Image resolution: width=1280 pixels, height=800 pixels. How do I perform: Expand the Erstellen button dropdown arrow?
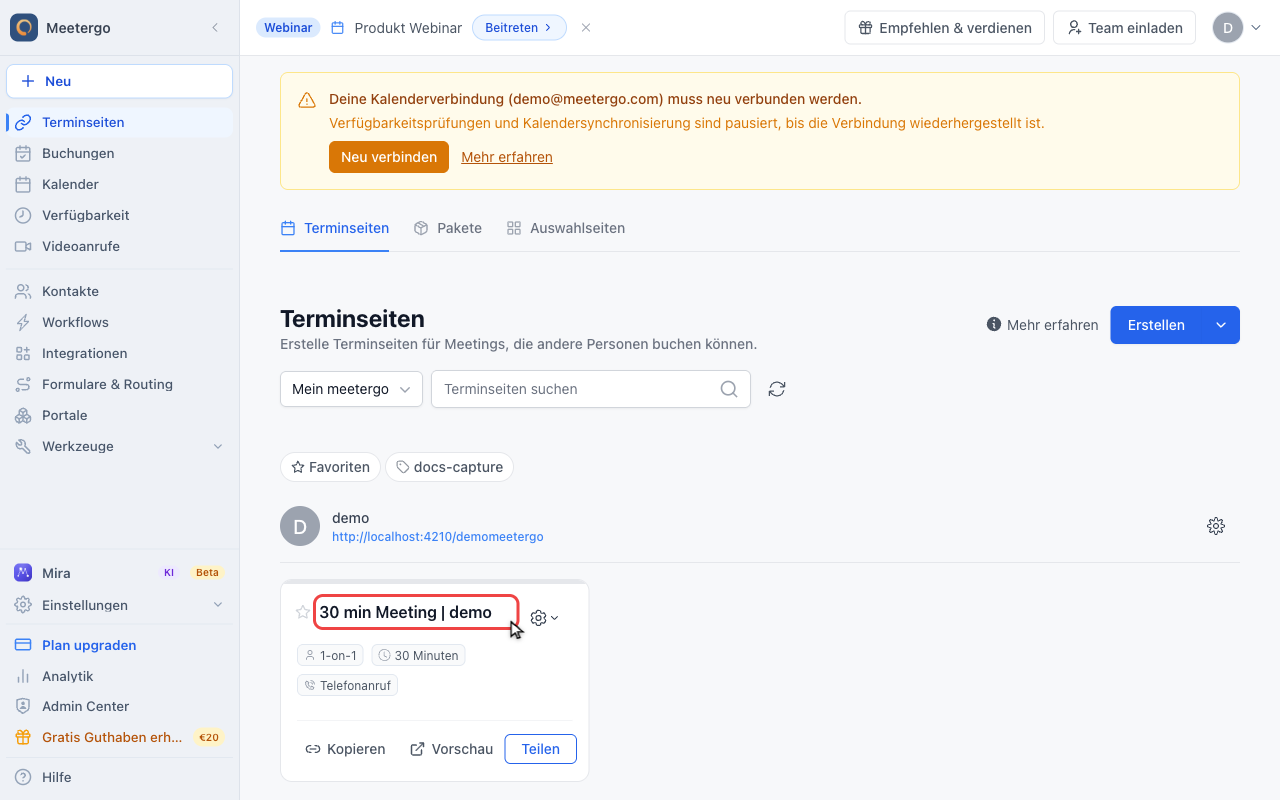click(x=1221, y=325)
